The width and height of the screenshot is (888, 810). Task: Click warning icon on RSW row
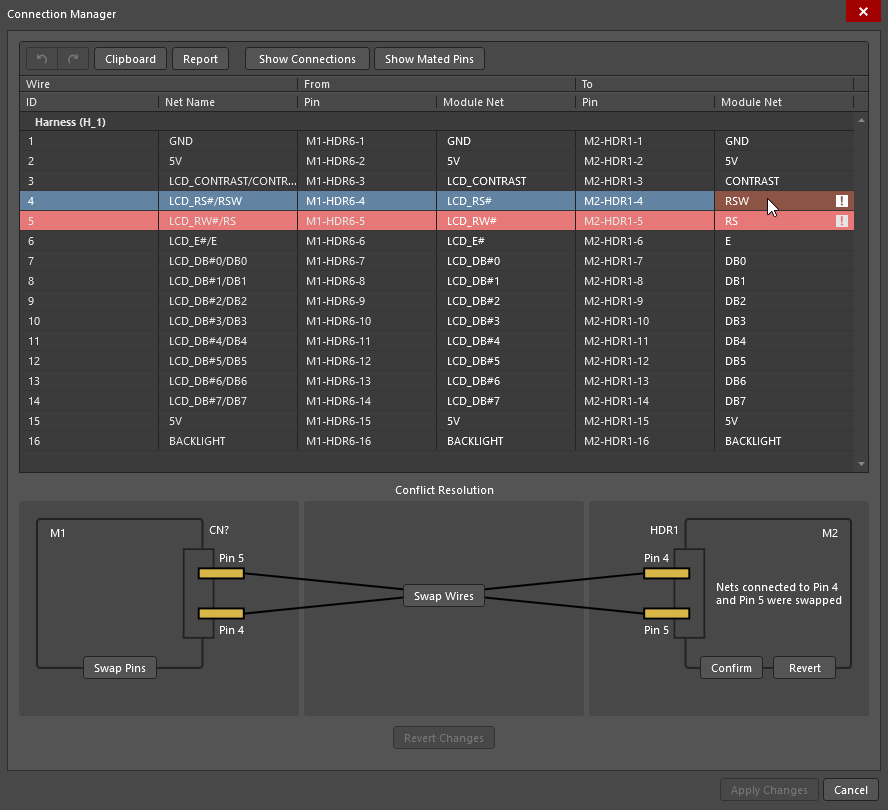coord(842,201)
